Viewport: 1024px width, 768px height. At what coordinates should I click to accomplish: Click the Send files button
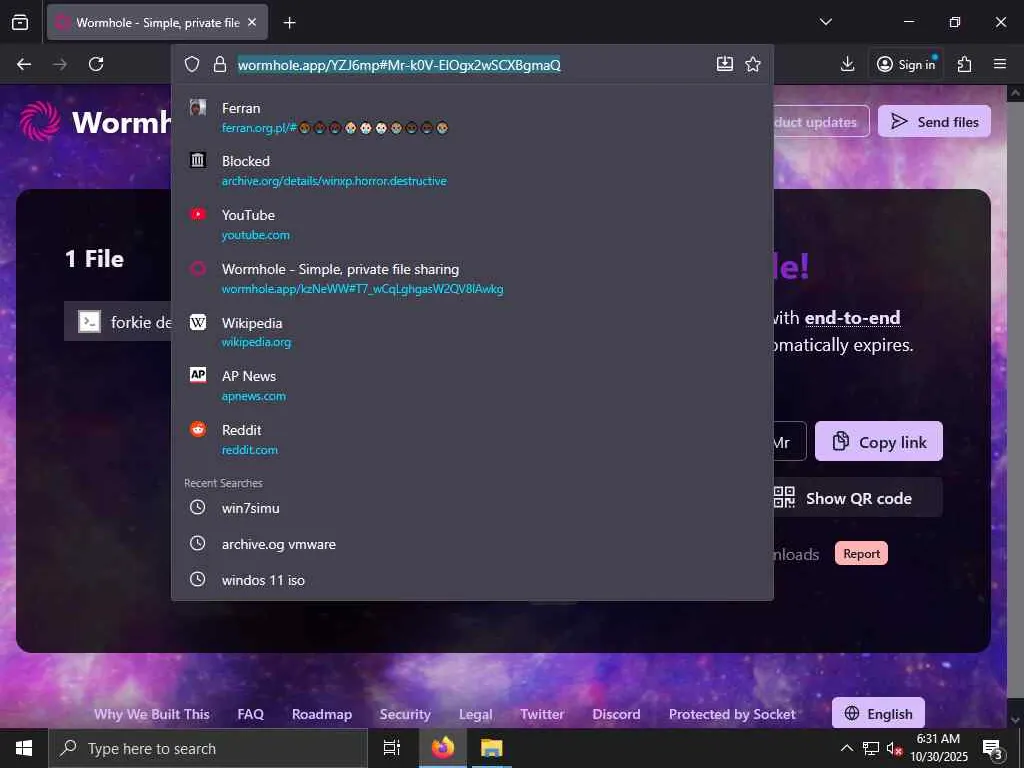click(x=934, y=121)
